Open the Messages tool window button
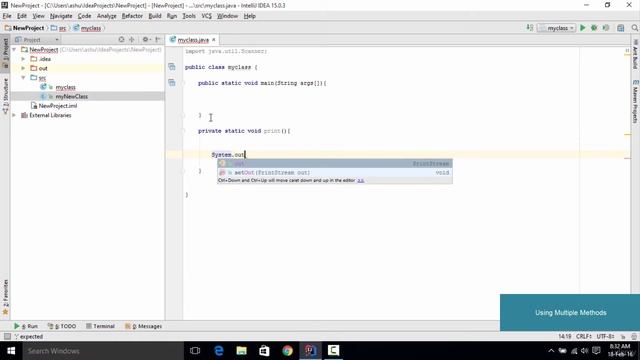 [143, 326]
